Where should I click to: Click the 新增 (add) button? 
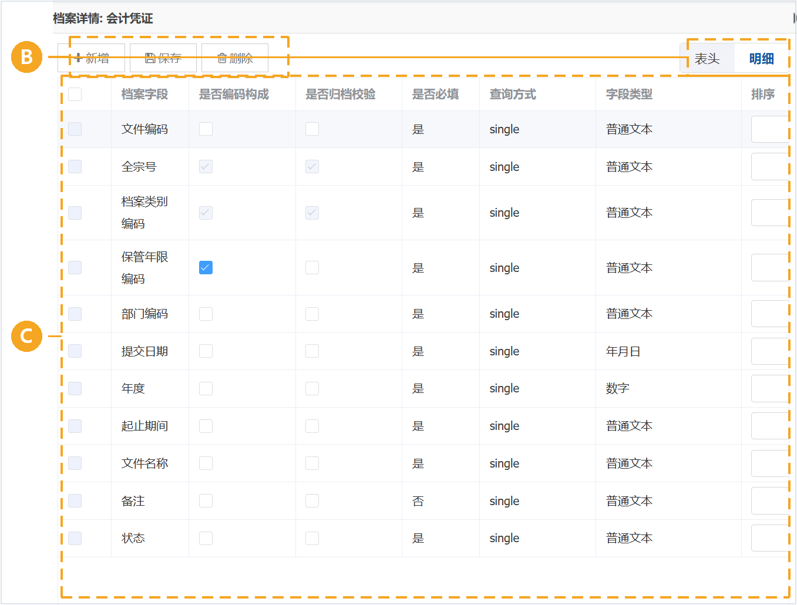point(91,58)
